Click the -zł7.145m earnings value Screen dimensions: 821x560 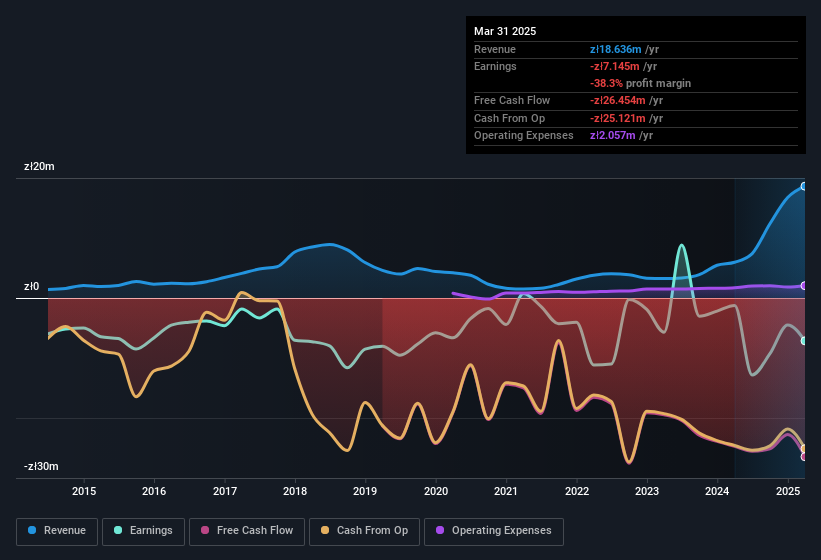point(614,66)
